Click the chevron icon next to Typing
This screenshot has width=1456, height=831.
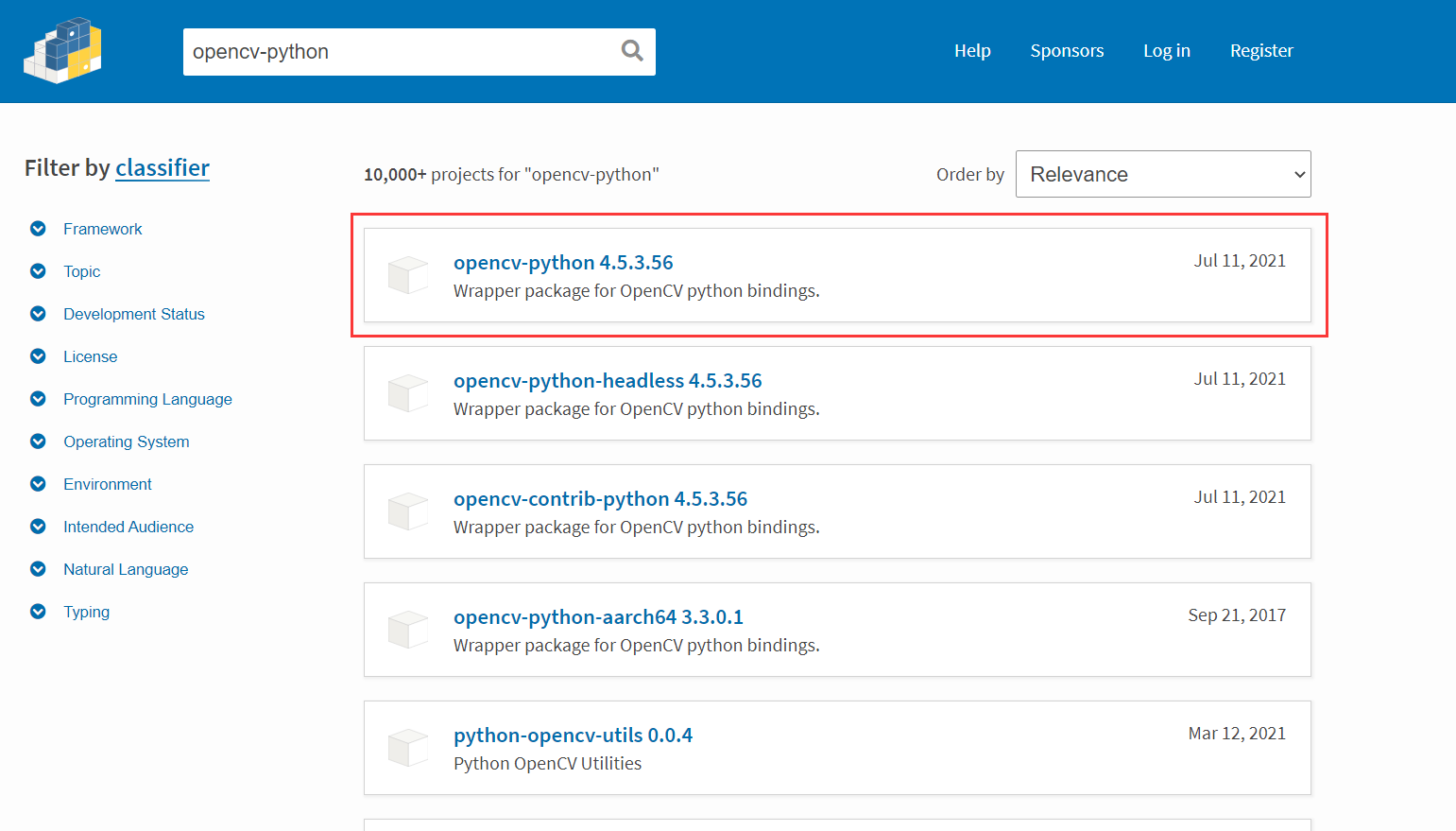[x=38, y=612]
